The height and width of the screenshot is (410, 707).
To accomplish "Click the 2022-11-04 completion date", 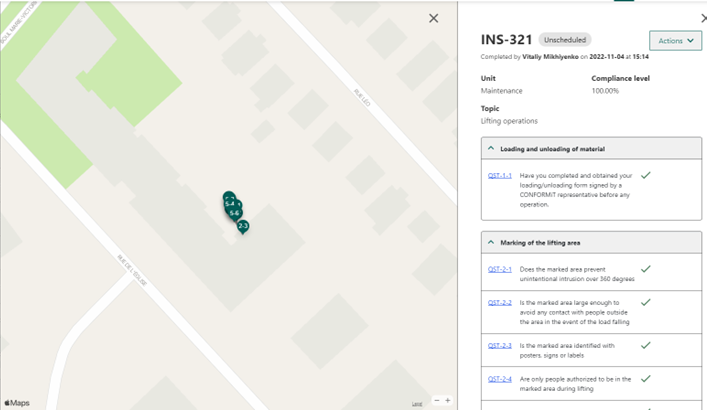I will (606, 57).
